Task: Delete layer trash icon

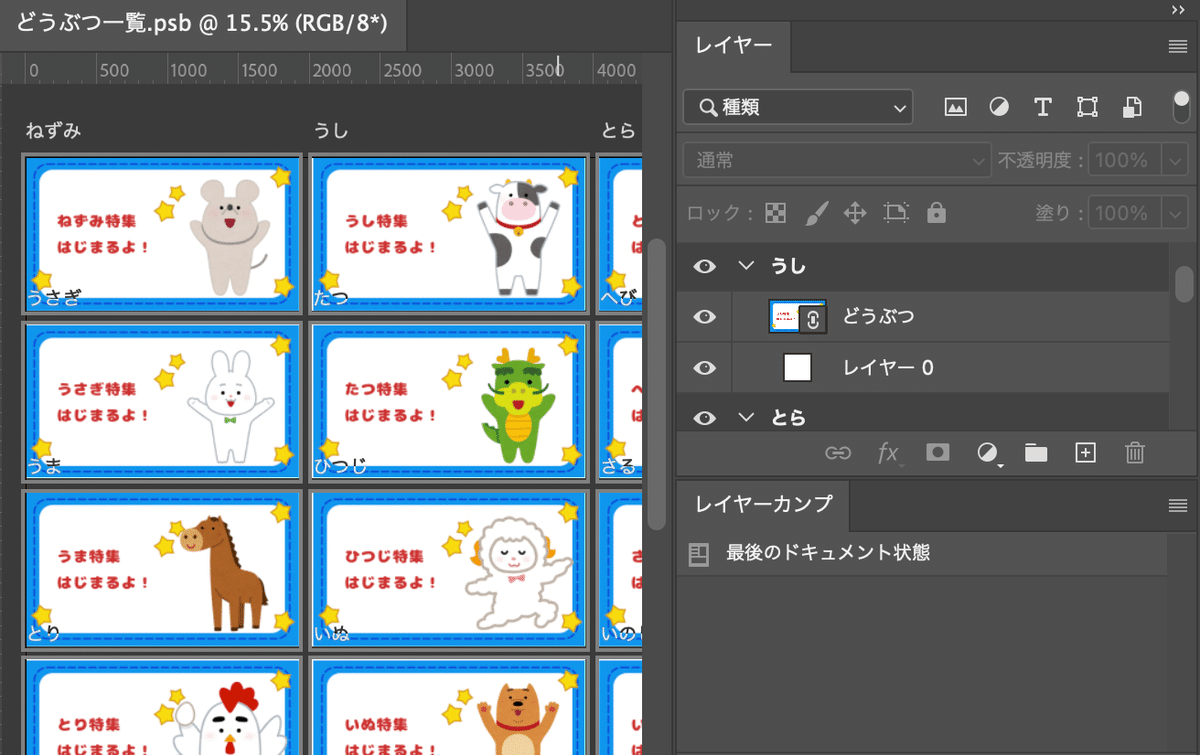Action: point(1134,453)
